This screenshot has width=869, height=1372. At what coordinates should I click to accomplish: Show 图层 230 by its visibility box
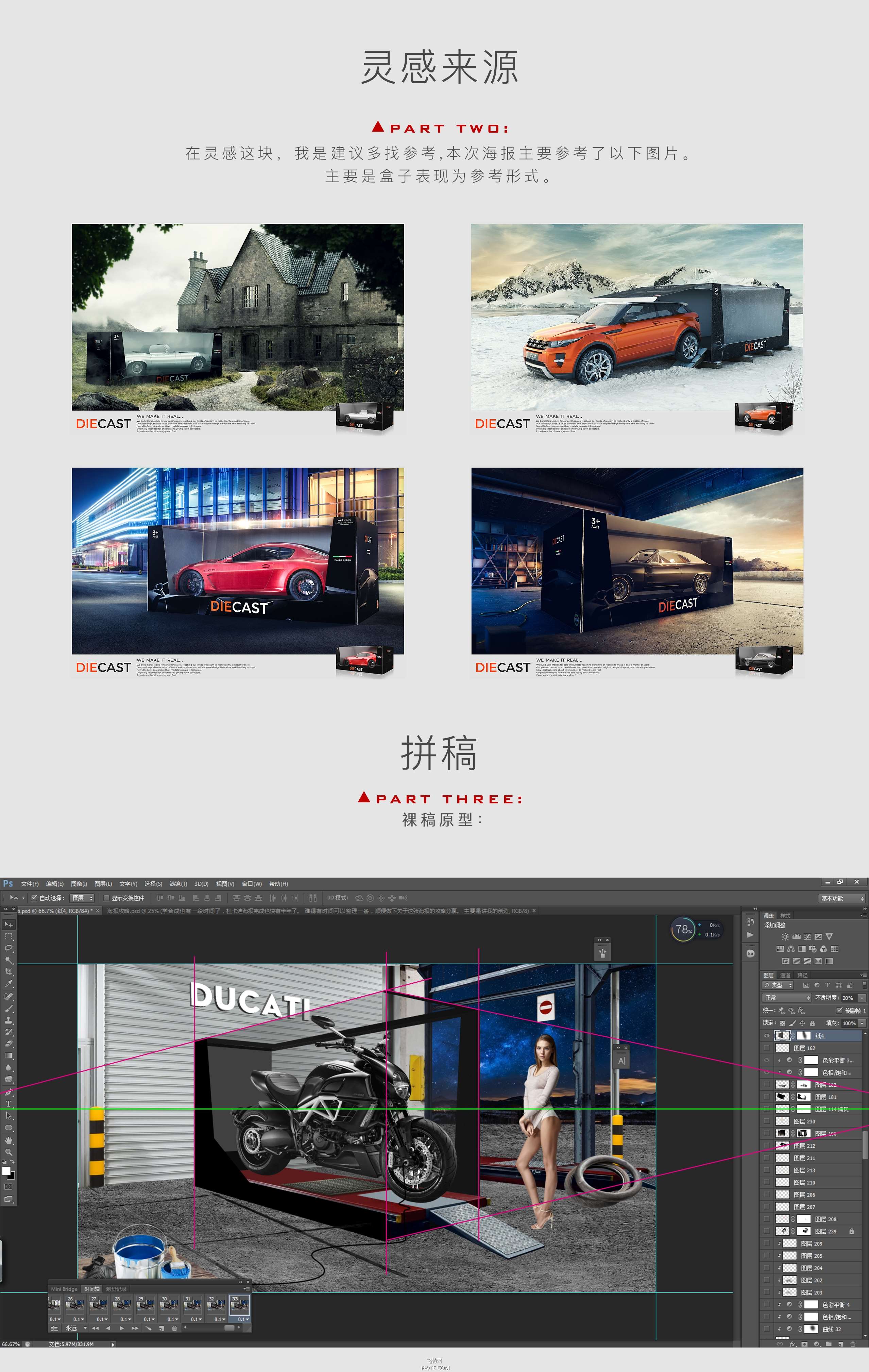(766, 1121)
